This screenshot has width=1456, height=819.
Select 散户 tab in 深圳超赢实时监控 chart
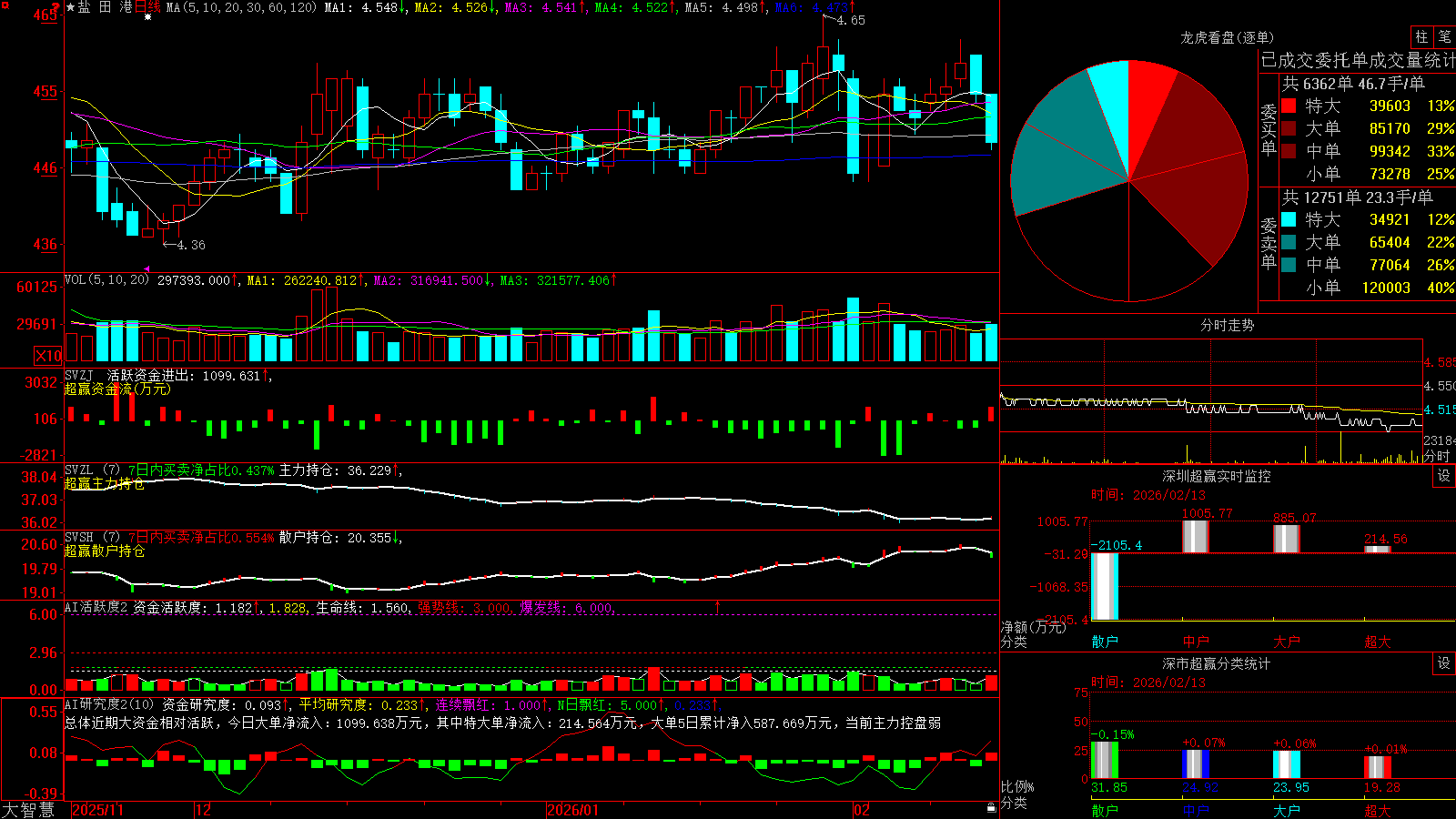tap(1105, 642)
